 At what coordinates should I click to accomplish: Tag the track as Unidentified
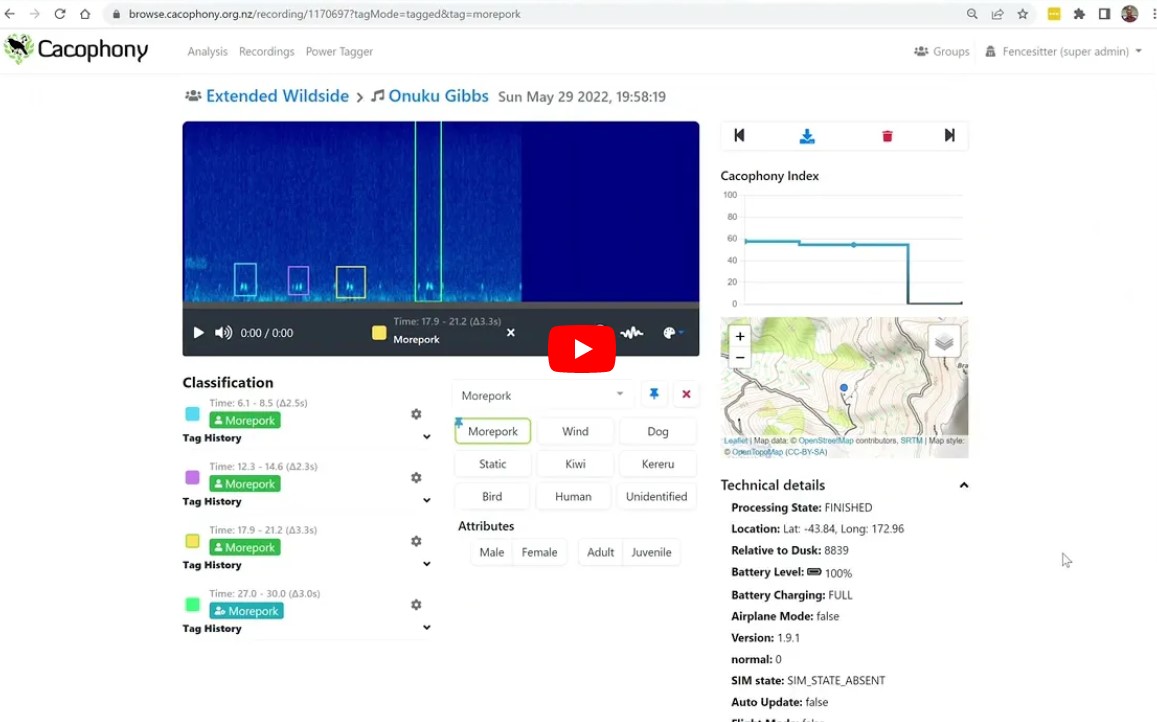point(657,496)
